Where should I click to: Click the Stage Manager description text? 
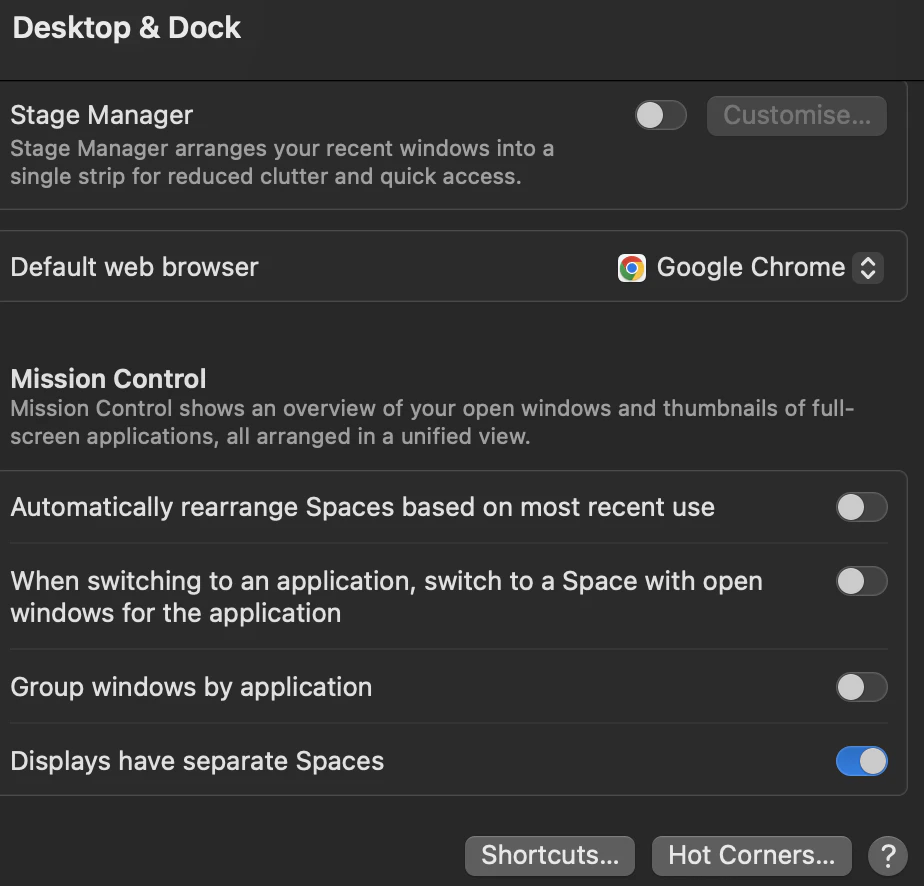282,163
